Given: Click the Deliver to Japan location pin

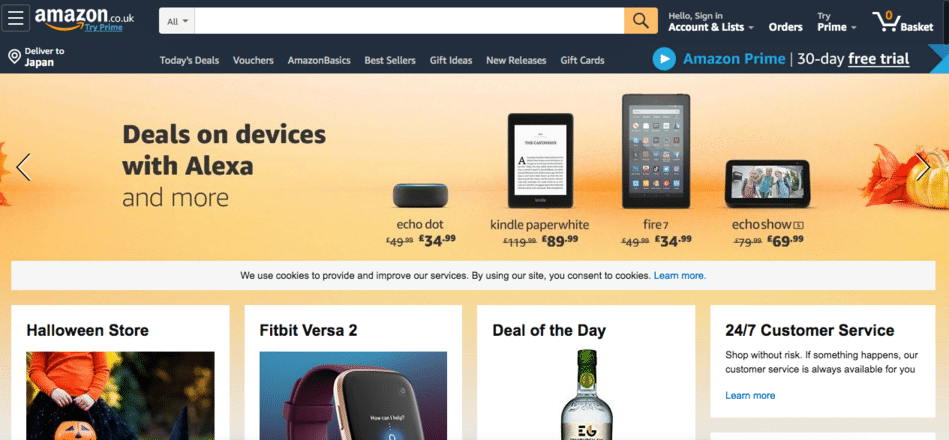Looking at the screenshot, I should pos(15,57).
